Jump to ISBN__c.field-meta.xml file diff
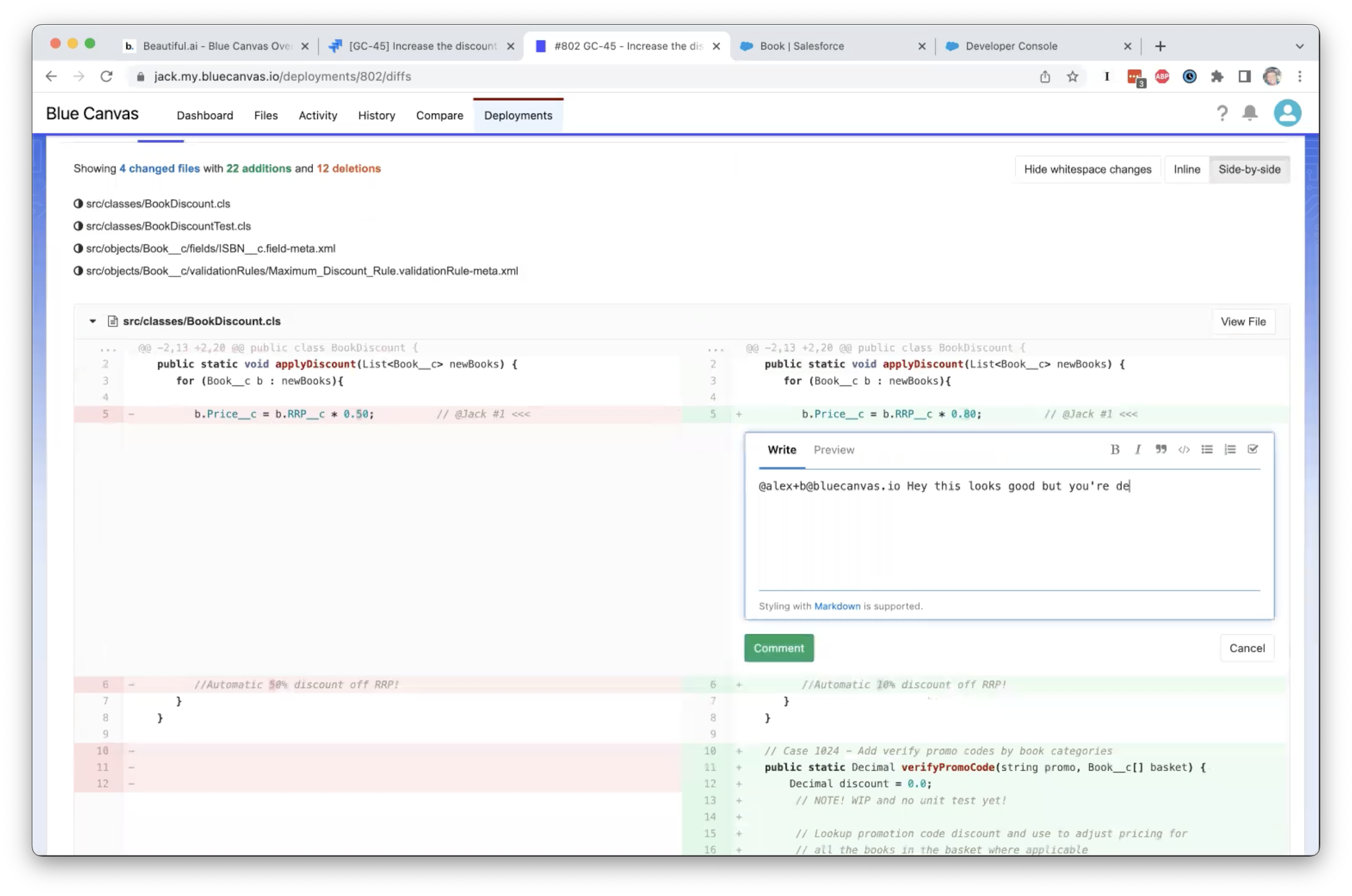 click(x=210, y=248)
